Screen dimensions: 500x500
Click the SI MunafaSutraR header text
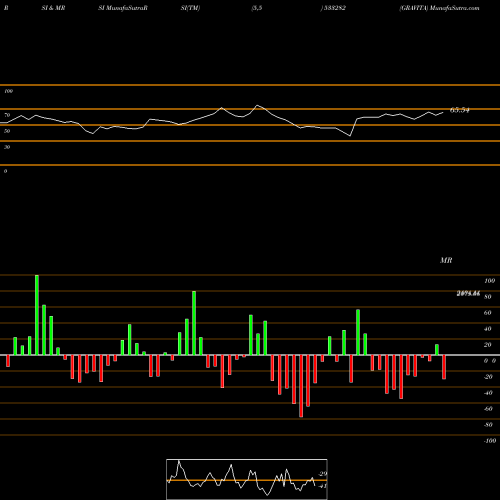click(x=123, y=8)
